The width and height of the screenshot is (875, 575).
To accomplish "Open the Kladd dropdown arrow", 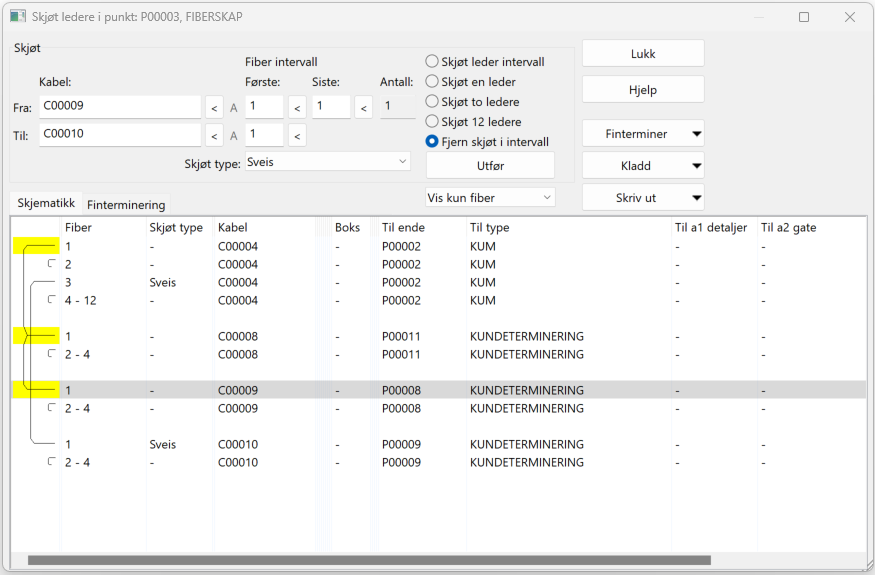I will click(x=696, y=166).
